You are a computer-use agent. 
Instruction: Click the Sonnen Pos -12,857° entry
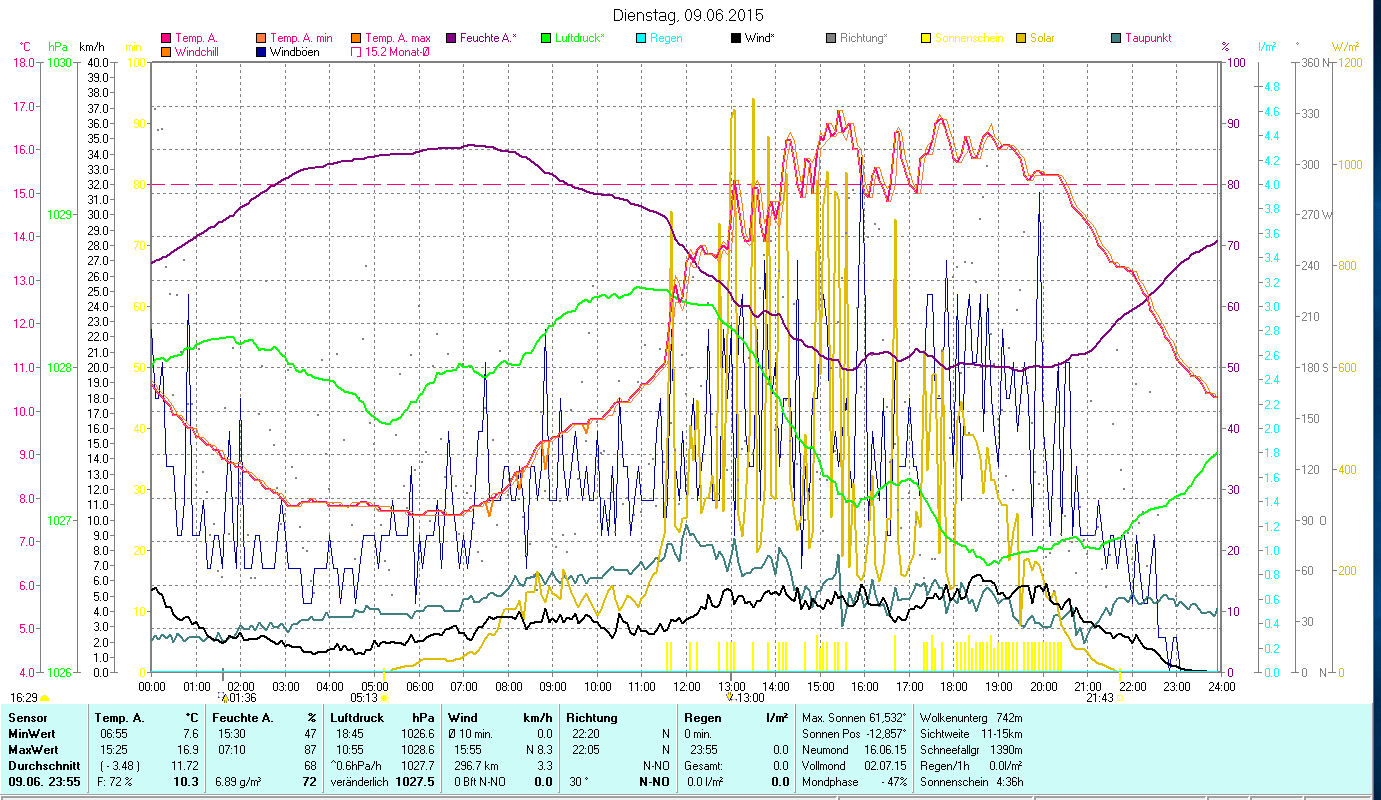856,734
